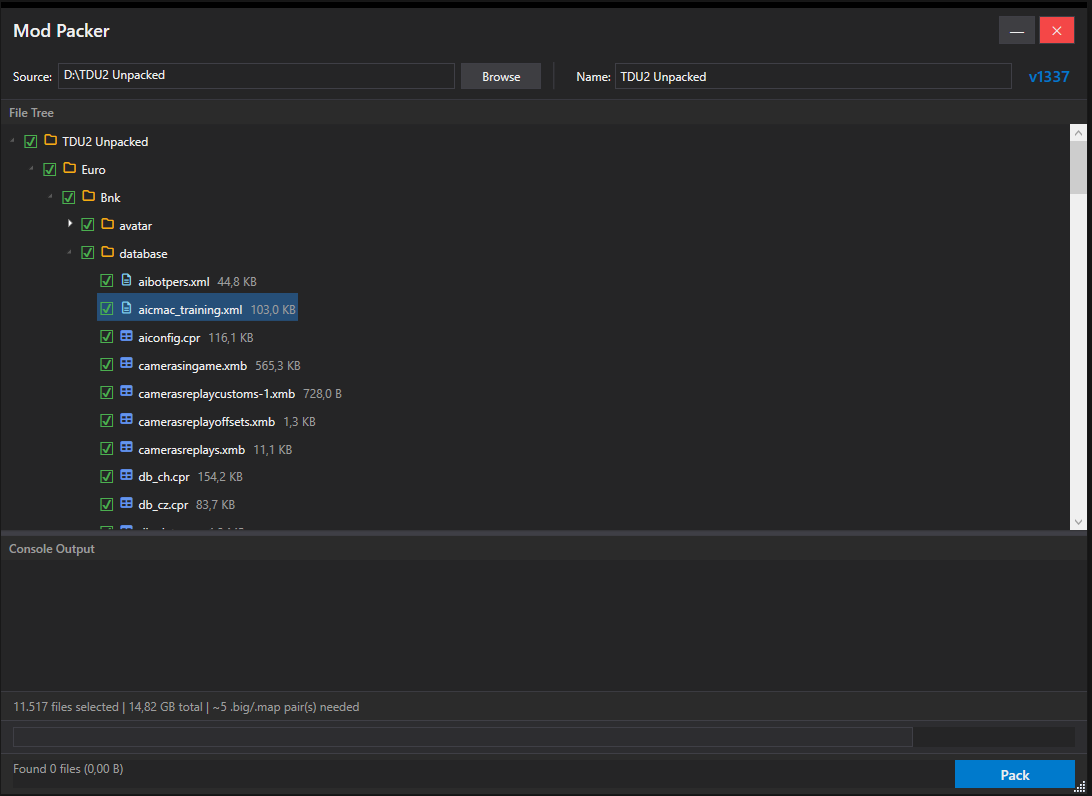The image size is (1092, 796).
Task: Click the db_ch.cpr table icon
Action: [x=126, y=475]
